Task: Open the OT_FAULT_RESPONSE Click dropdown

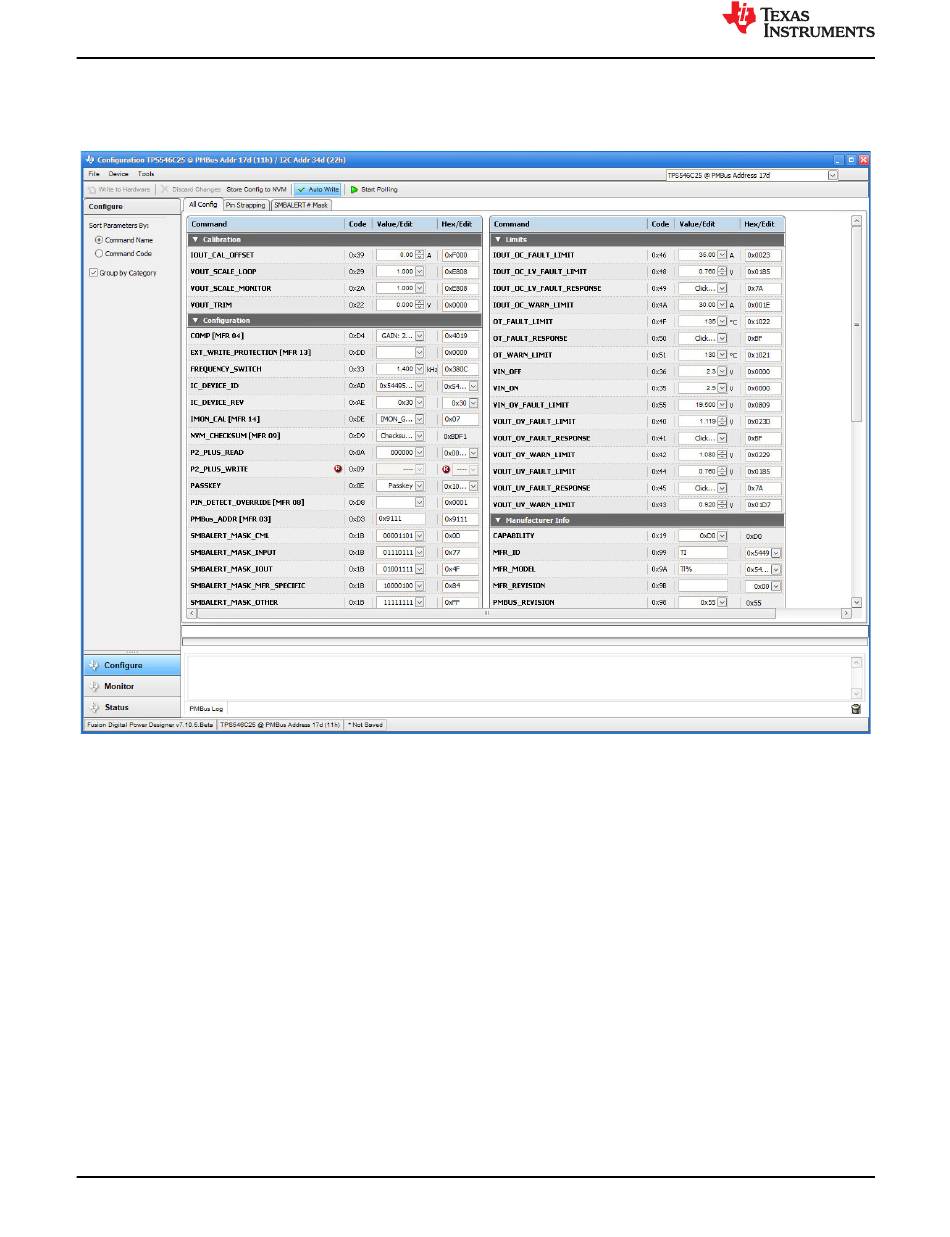Action: click(722, 338)
